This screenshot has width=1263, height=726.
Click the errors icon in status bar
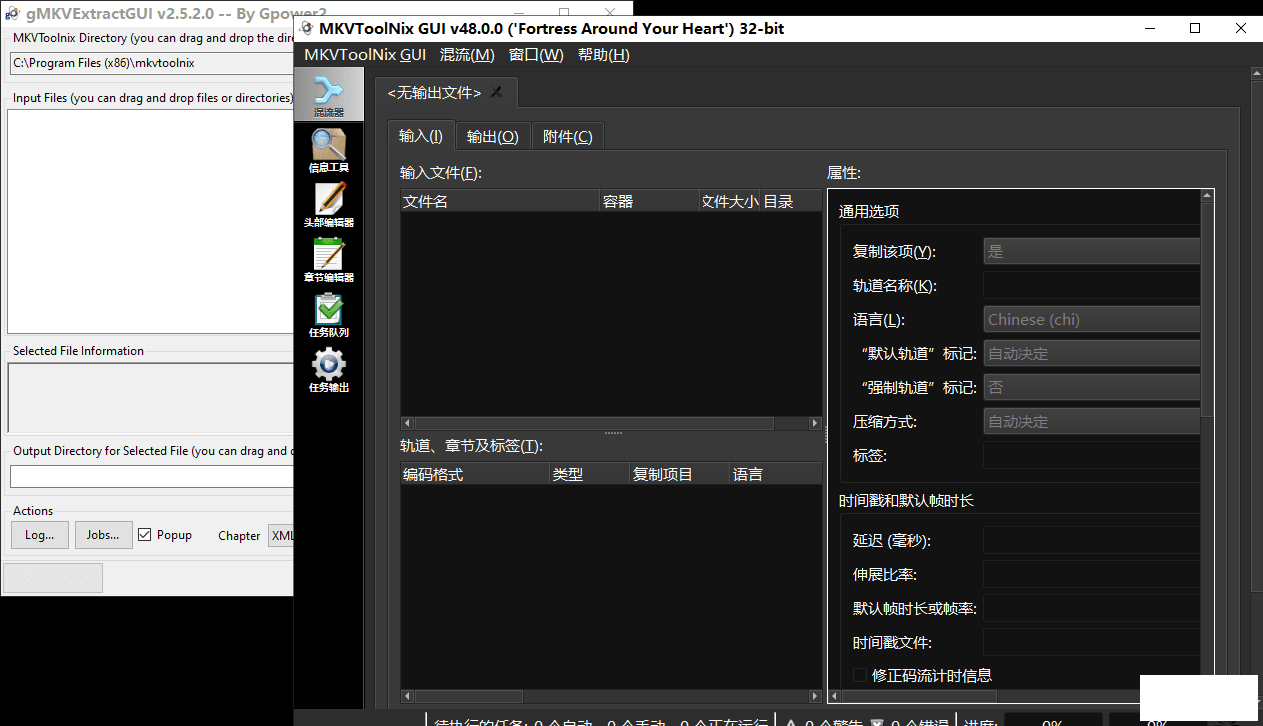877,721
